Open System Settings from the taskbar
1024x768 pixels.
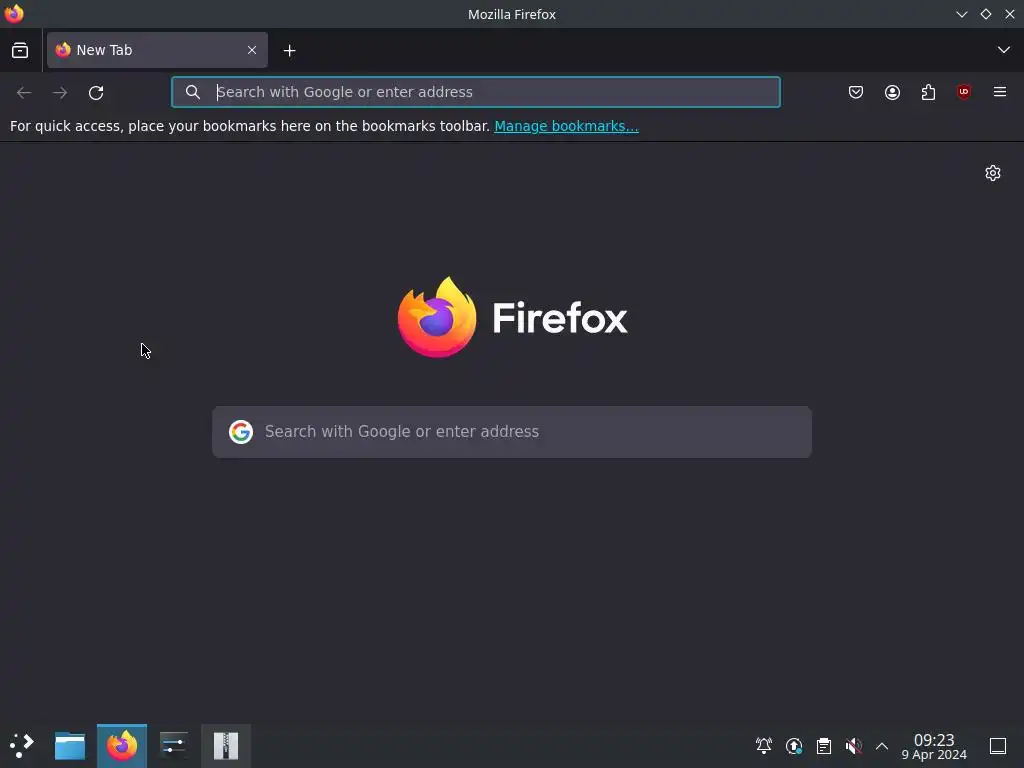click(174, 746)
